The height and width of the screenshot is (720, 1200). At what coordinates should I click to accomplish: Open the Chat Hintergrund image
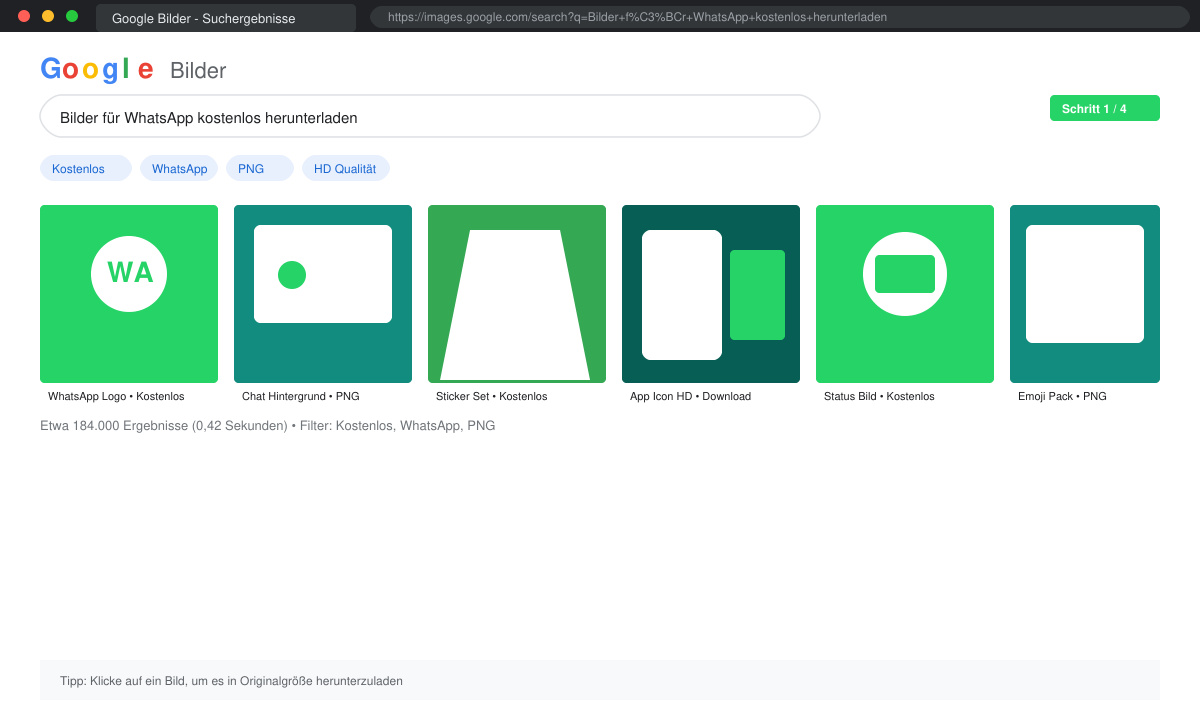pyautogui.click(x=323, y=294)
